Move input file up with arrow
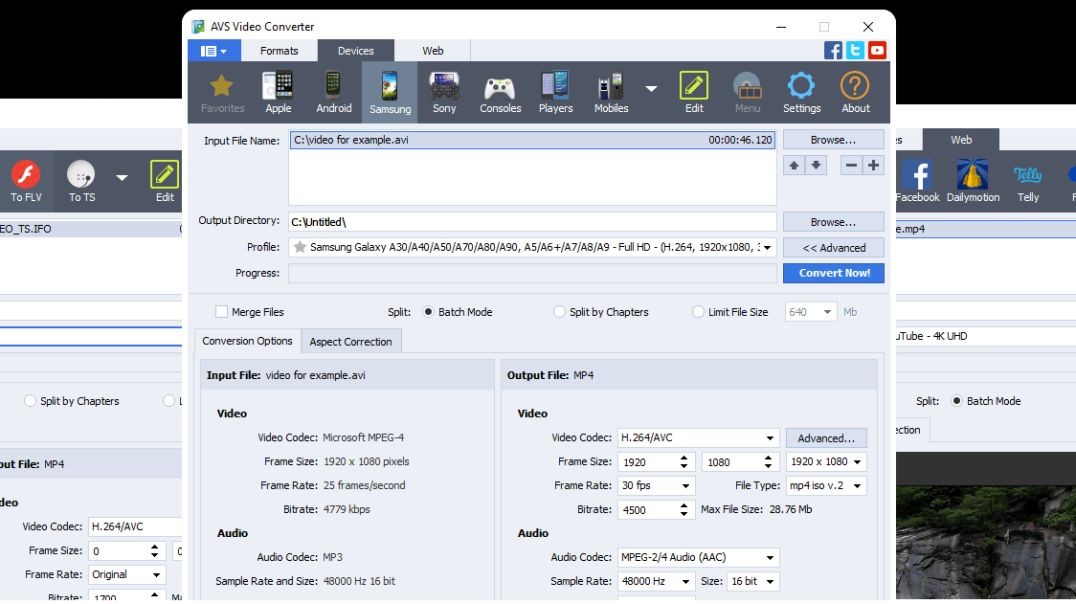Image resolution: width=1076 pixels, height=604 pixels. (794, 165)
